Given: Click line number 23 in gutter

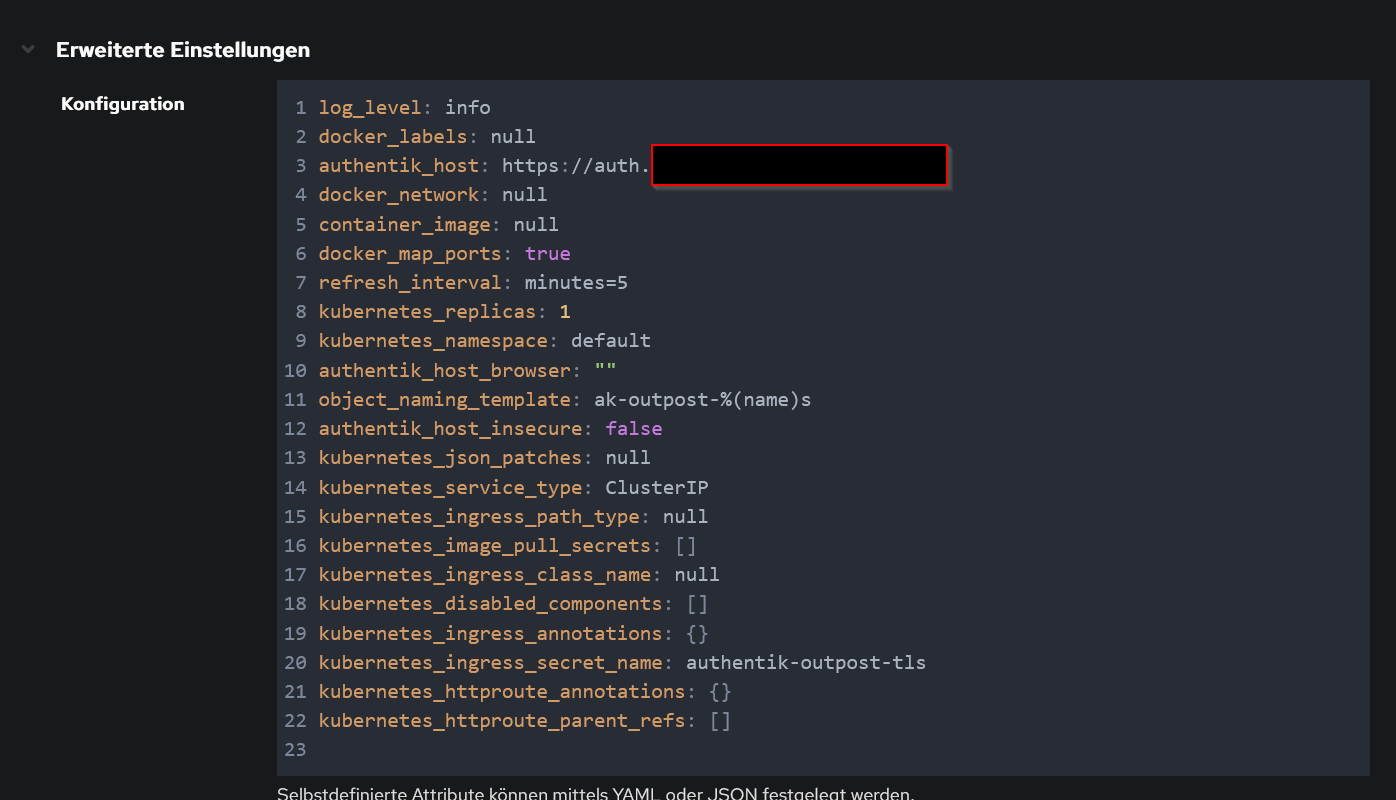Looking at the screenshot, I should (x=295, y=750).
